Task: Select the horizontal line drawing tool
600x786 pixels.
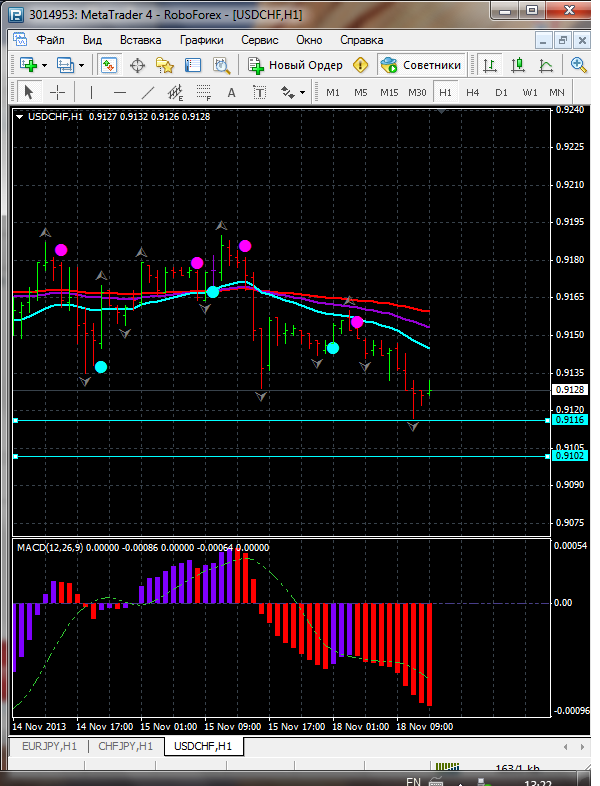Action: click(x=120, y=92)
